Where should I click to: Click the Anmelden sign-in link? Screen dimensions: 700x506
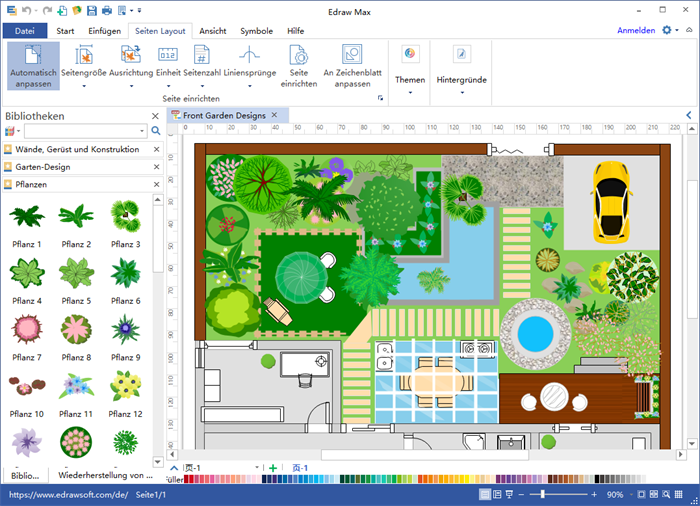[636, 31]
